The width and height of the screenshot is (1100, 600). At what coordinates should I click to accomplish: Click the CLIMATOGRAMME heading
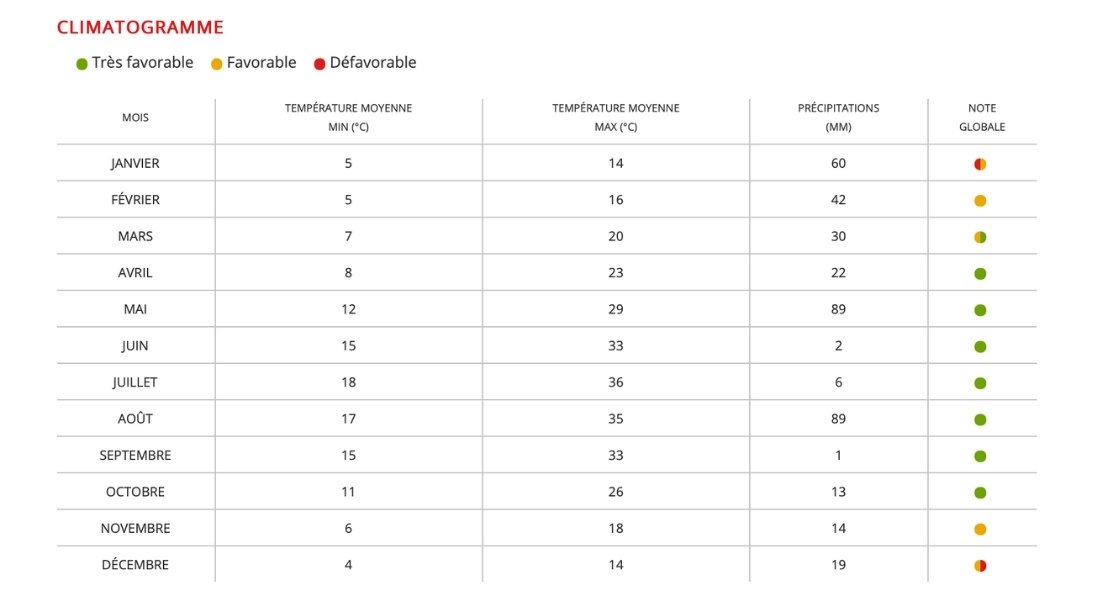coord(140,28)
